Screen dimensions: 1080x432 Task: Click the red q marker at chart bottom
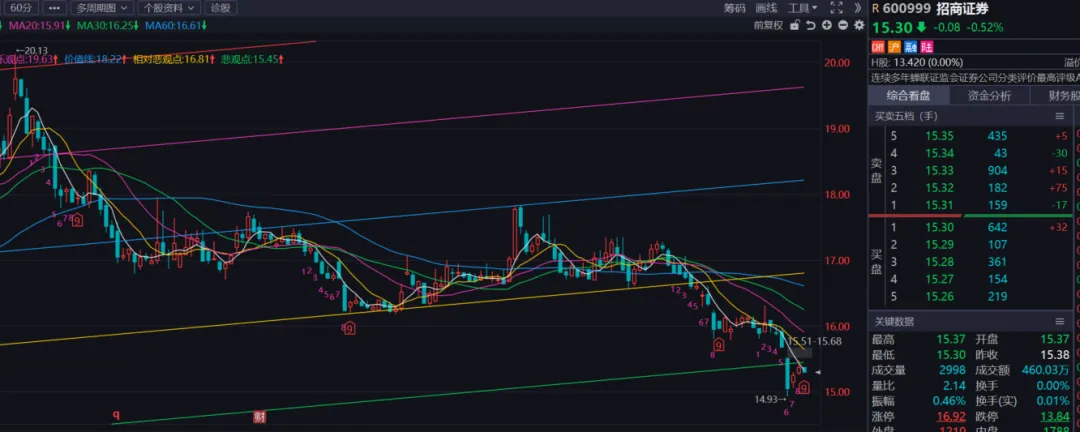(x=116, y=415)
